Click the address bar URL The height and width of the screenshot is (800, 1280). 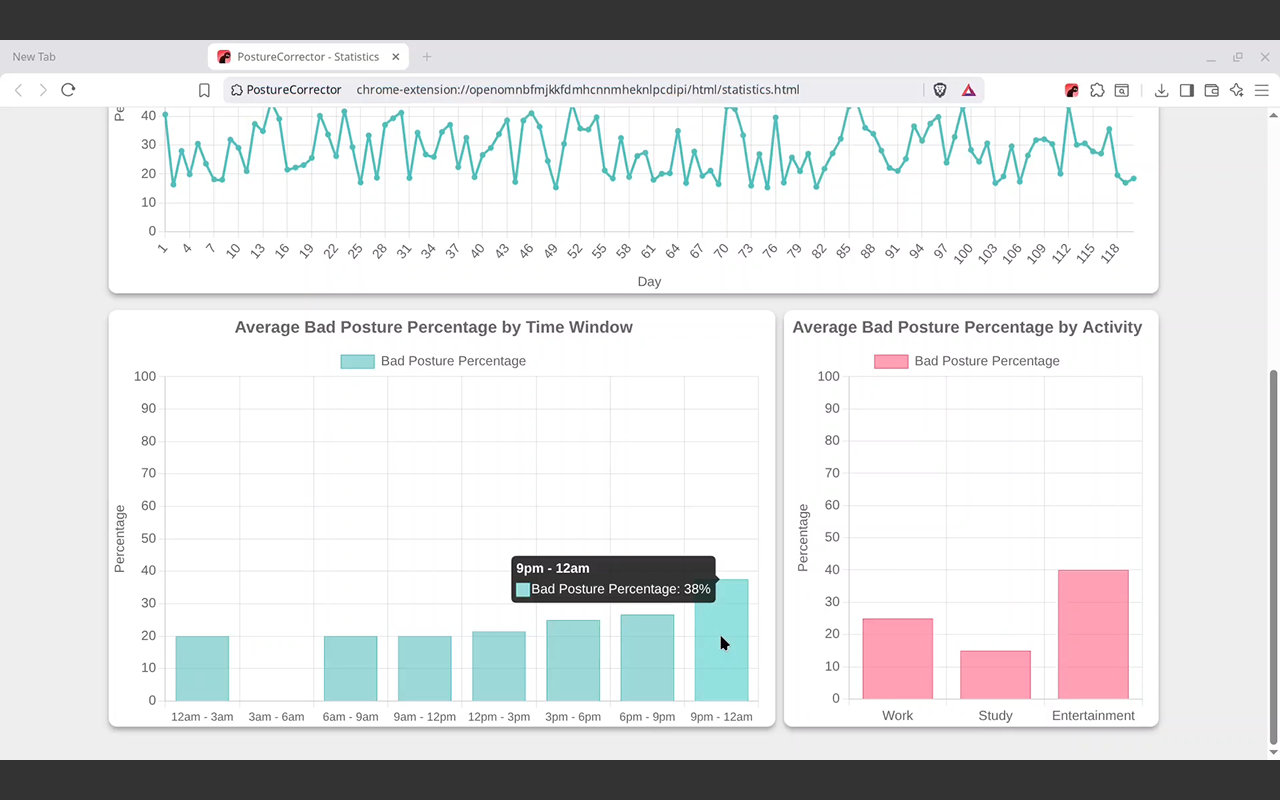click(578, 90)
